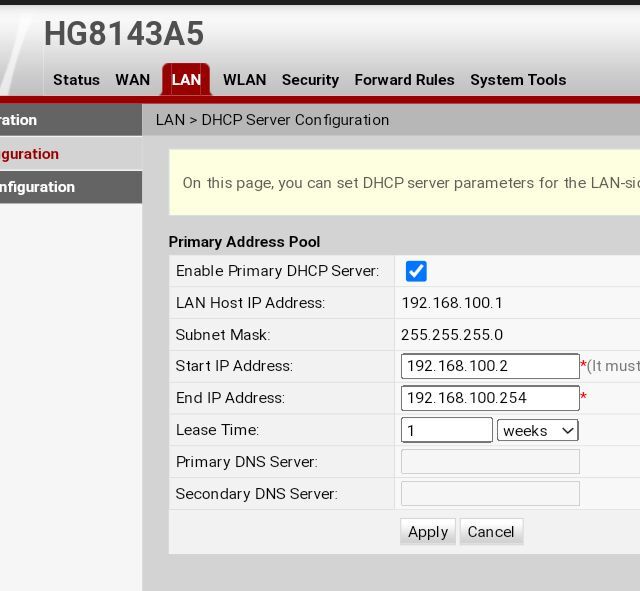This screenshot has width=640, height=591.
Task: Click the LAN > DHCP Server Configuration breadcrumb
Action: [272, 120]
